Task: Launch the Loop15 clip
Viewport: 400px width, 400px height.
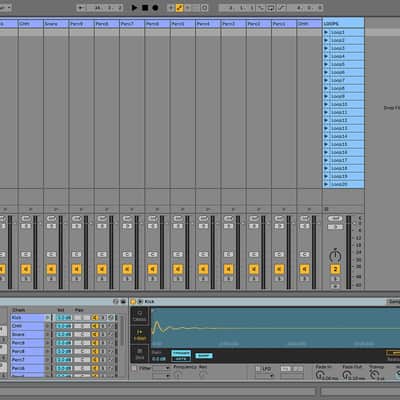Action: (x=326, y=144)
